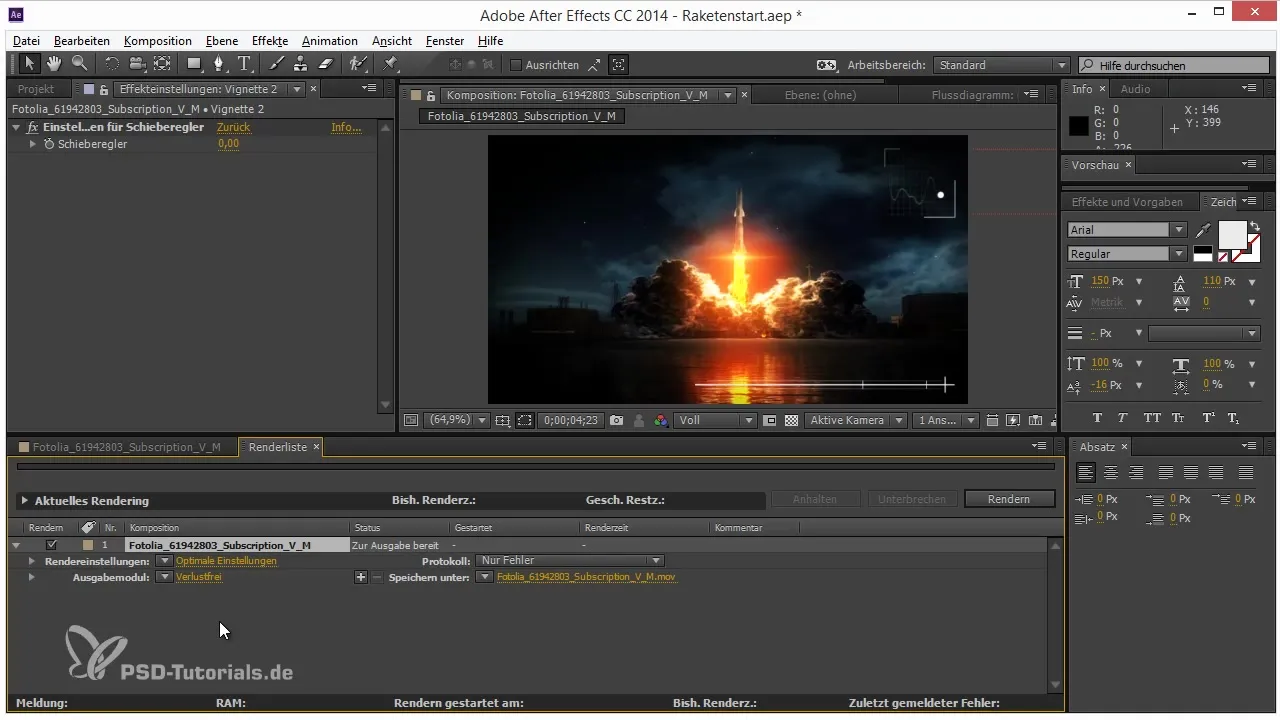Select the Rotation tool

[x=112, y=64]
